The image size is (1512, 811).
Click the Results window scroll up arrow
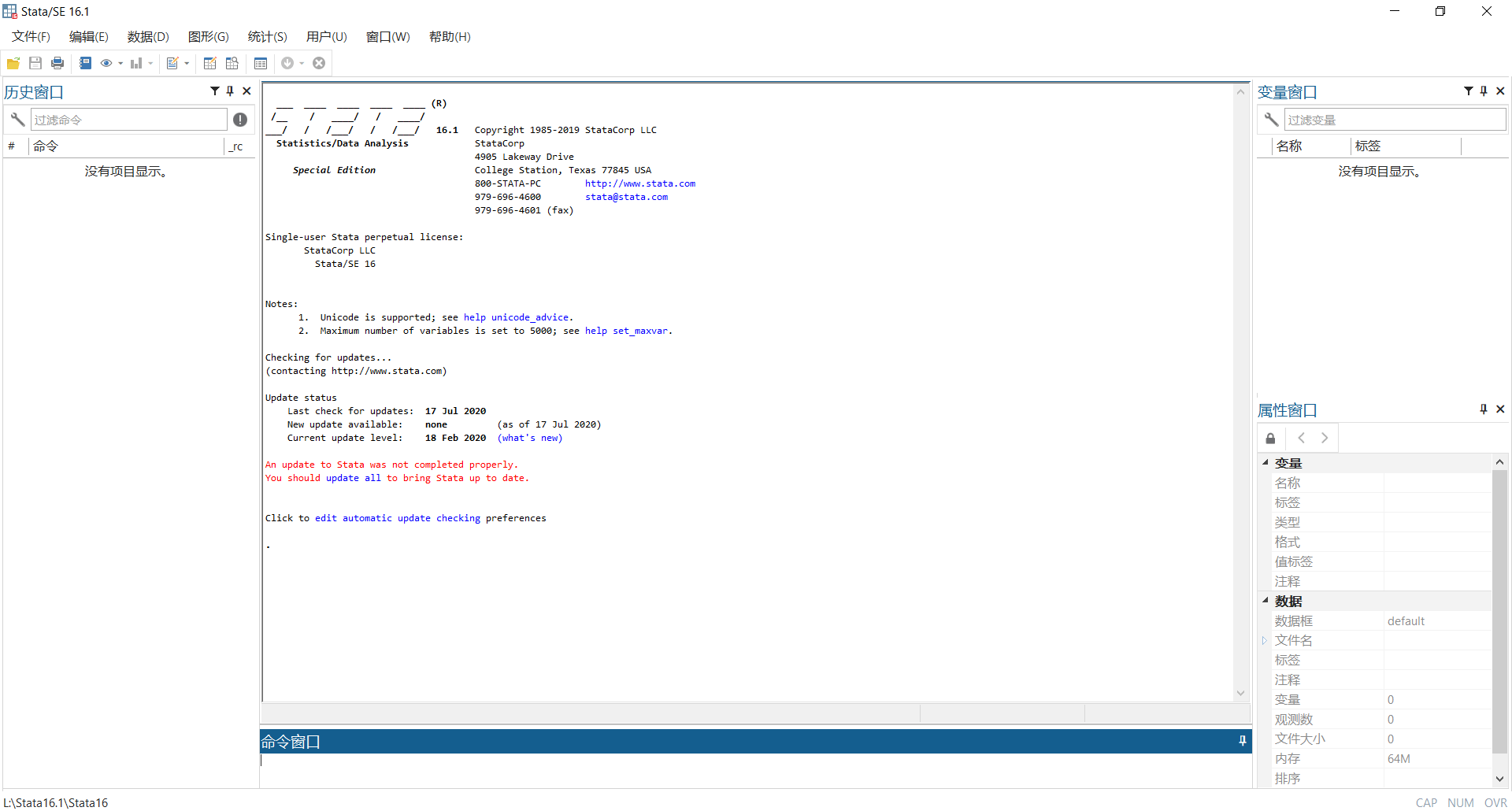point(1241,92)
